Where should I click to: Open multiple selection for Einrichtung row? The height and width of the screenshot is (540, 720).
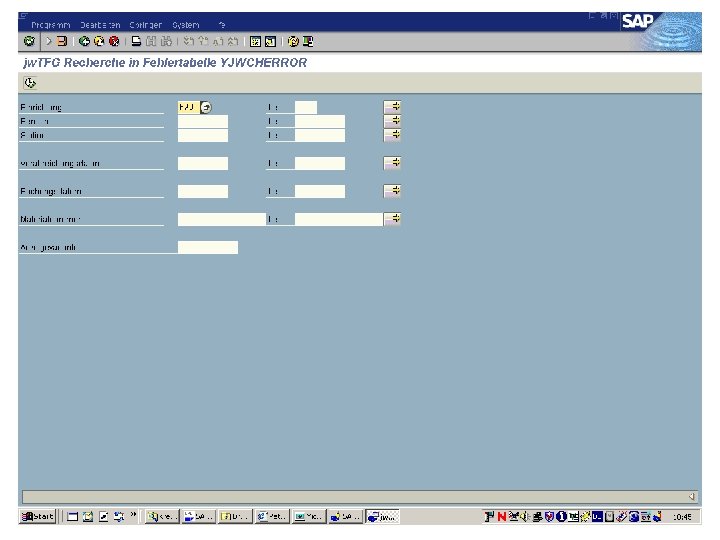pos(392,107)
